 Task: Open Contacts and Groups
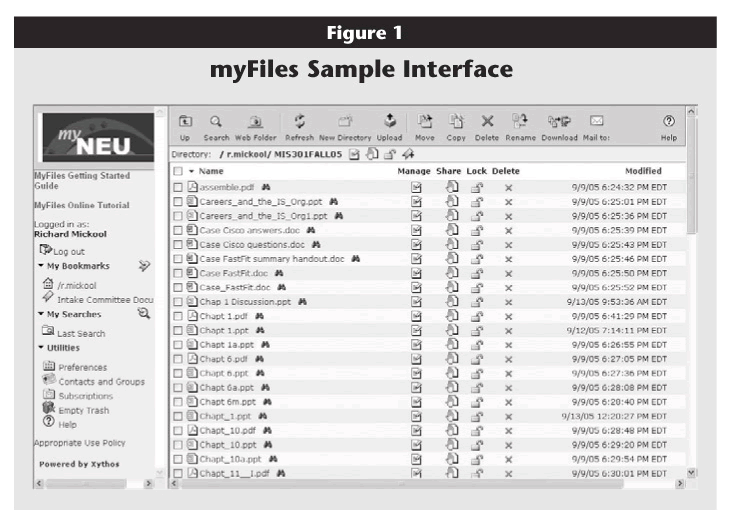(x=100, y=381)
